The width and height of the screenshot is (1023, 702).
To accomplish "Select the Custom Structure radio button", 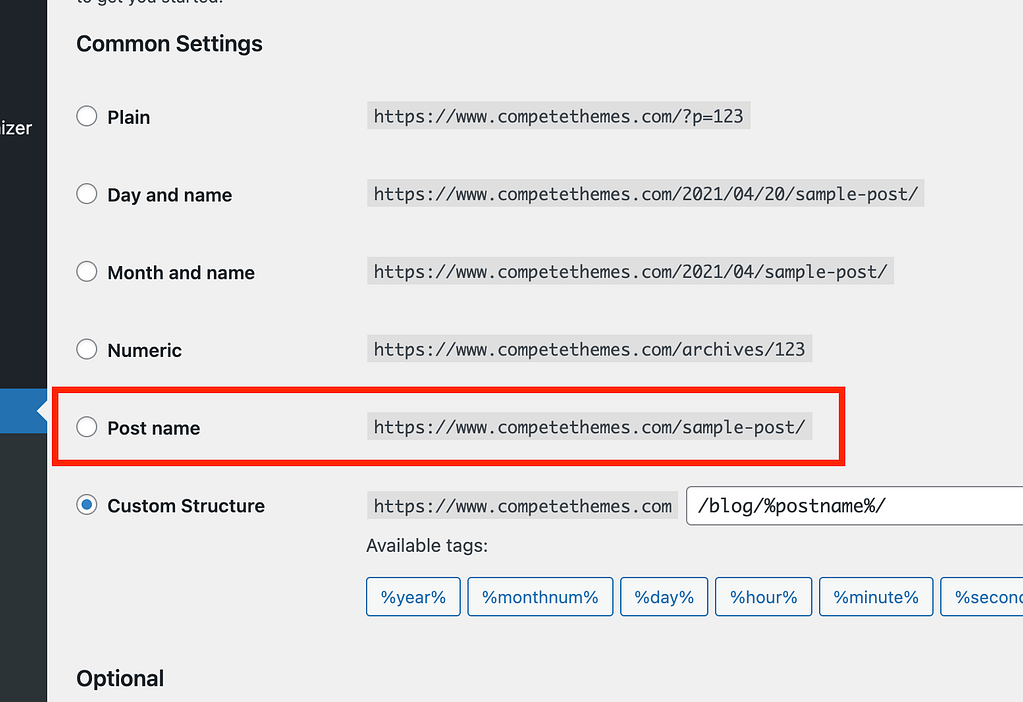I will point(87,505).
